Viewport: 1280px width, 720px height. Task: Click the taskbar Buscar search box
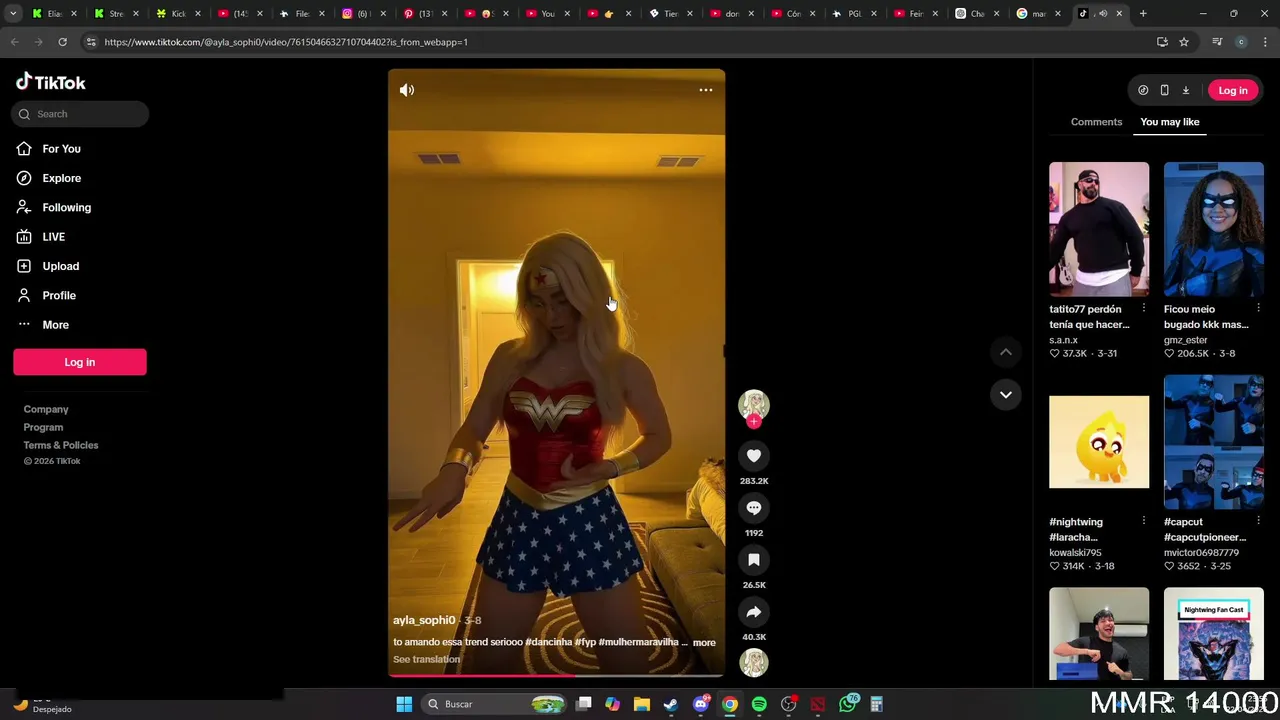(x=494, y=704)
